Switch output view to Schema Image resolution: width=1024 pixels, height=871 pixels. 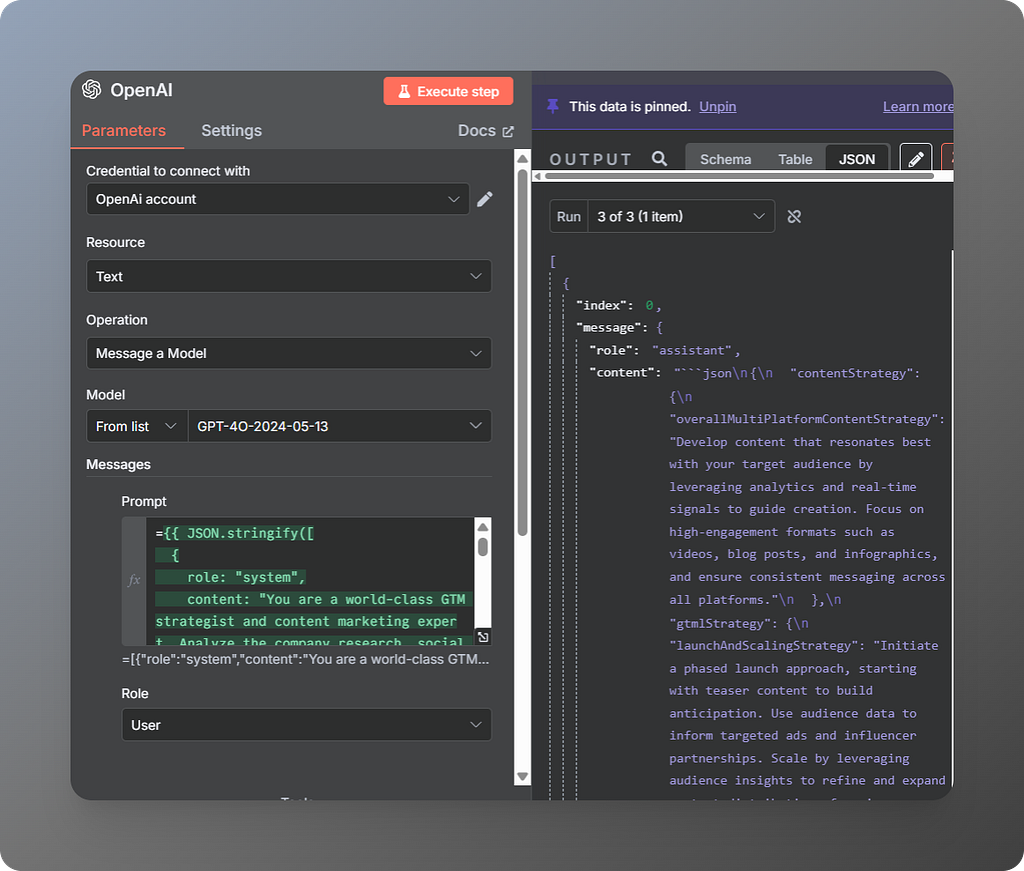[725, 159]
